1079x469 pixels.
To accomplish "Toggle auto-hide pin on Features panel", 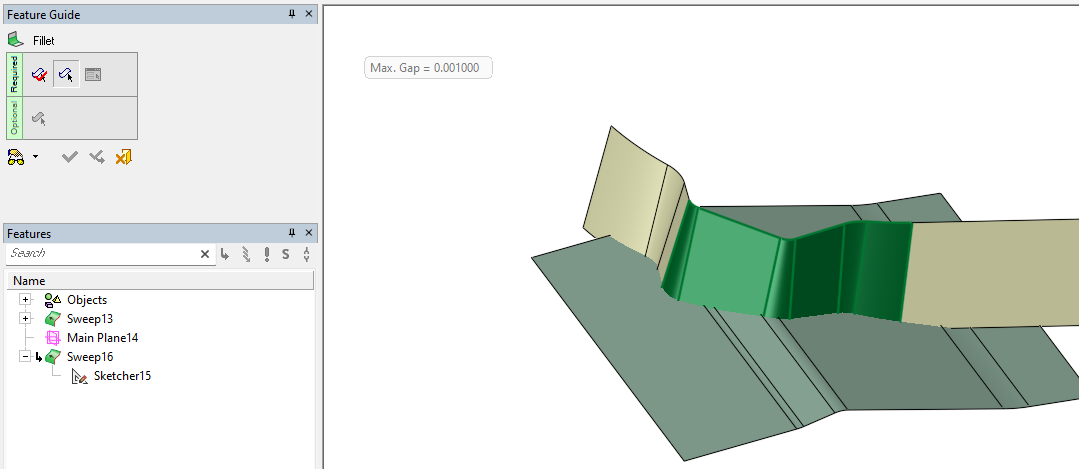I will [292, 233].
